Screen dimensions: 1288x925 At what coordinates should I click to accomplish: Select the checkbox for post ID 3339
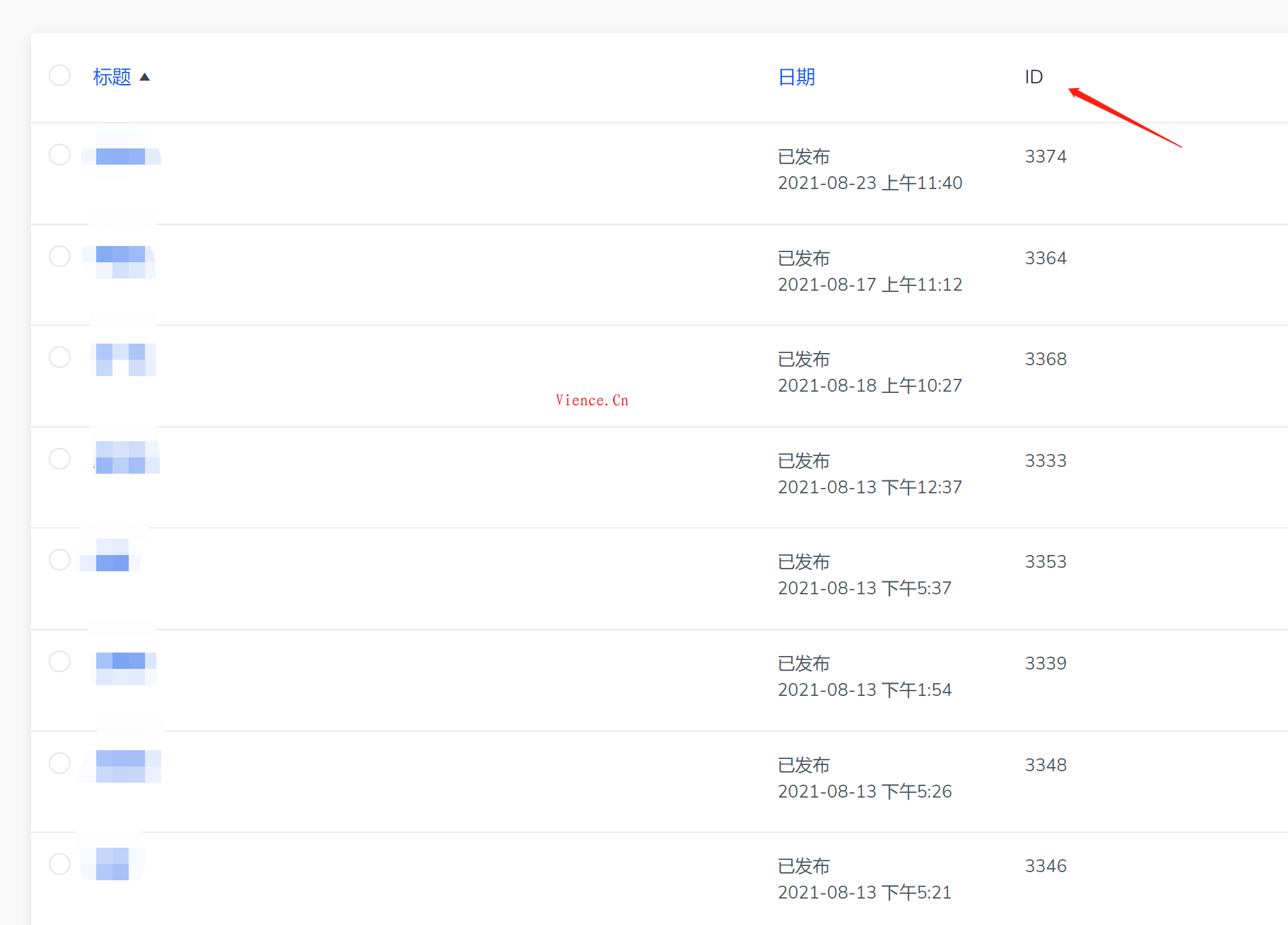pyautogui.click(x=60, y=661)
